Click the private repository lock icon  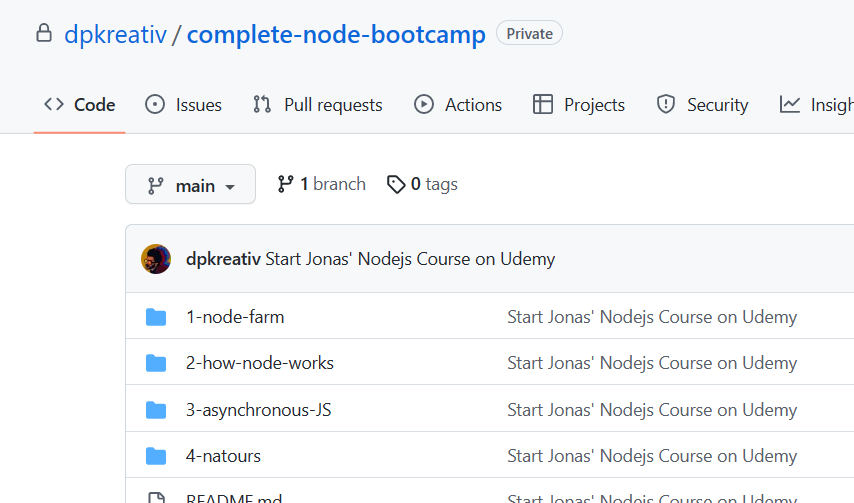pos(44,33)
